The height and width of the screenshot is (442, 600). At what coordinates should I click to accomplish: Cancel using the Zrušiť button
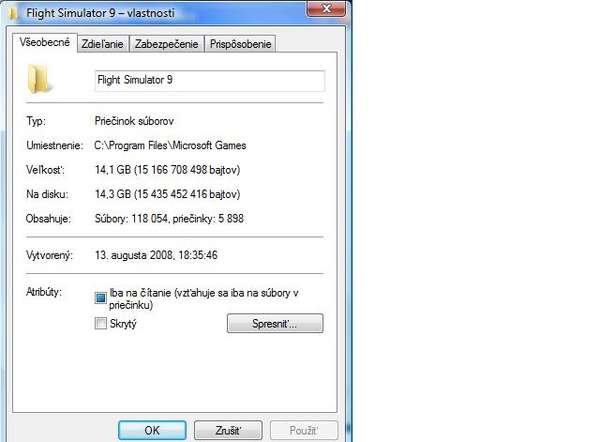pos(228,430)
